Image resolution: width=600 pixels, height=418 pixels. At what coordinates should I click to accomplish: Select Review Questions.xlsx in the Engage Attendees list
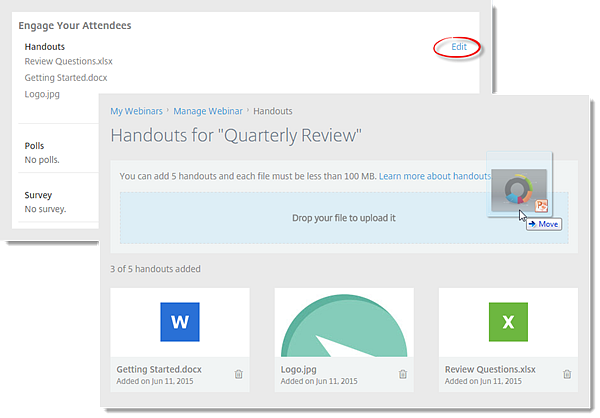66,61
